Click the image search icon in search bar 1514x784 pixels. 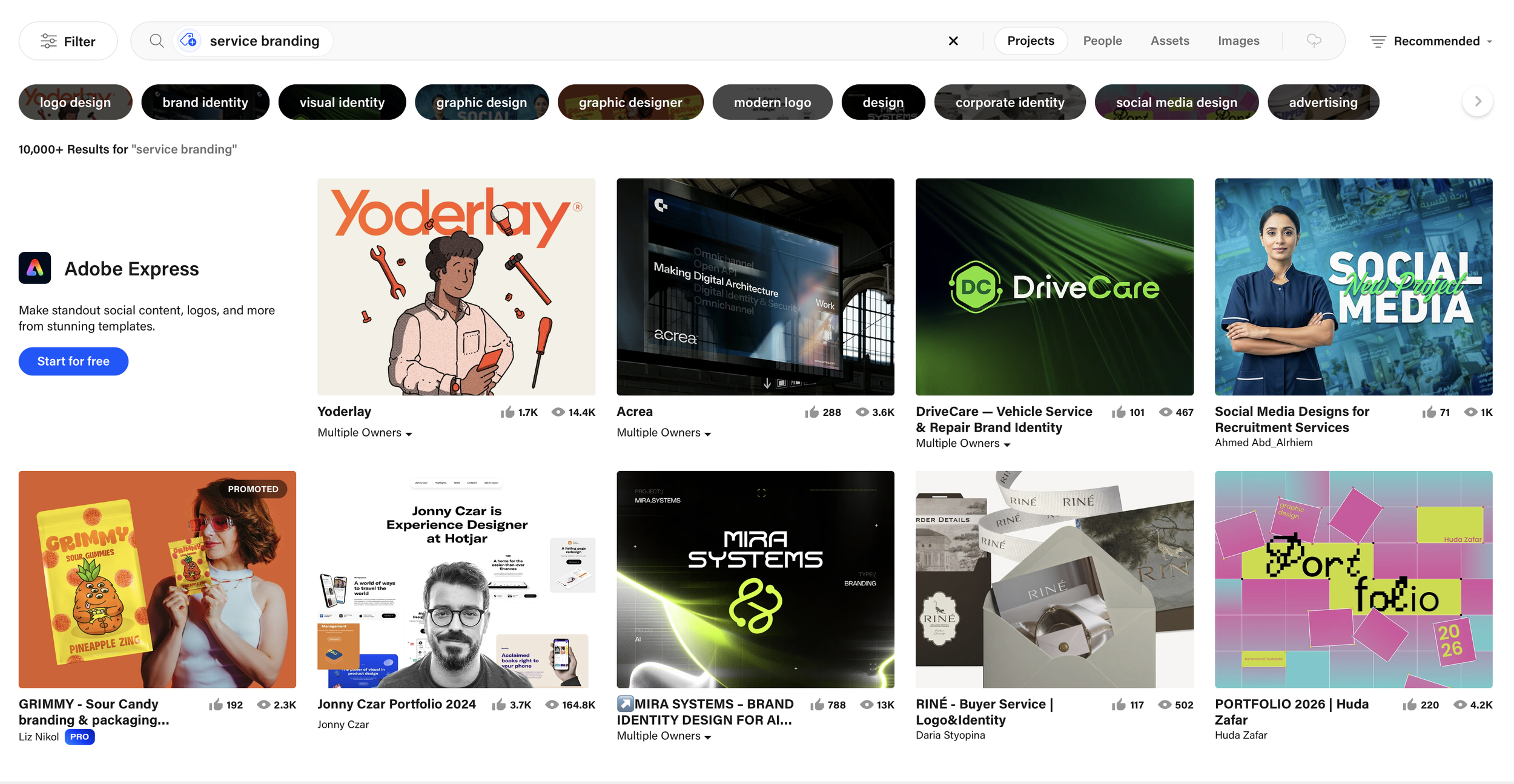tap(189, 41)
